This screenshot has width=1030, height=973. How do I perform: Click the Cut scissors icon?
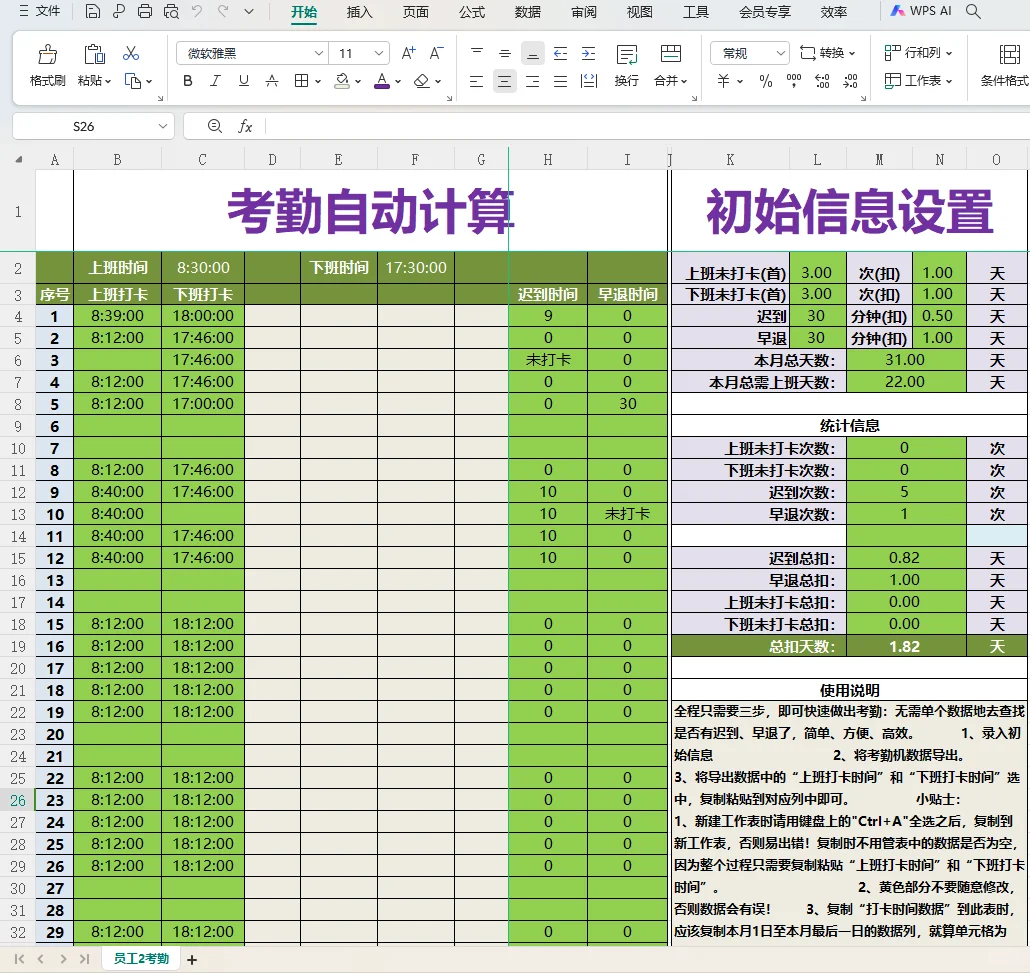(x=131, y=53)
